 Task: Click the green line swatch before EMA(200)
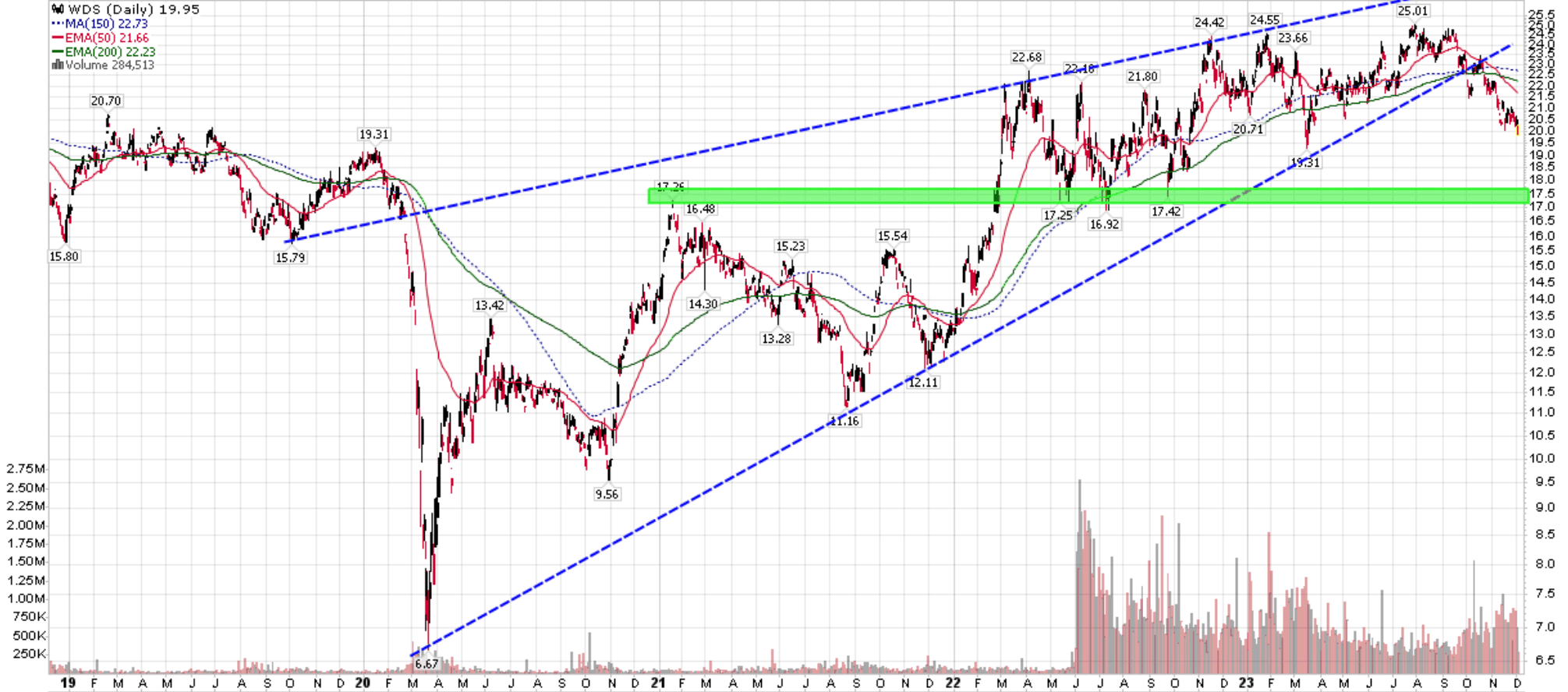pyautogui.click(x=58, y=51)
